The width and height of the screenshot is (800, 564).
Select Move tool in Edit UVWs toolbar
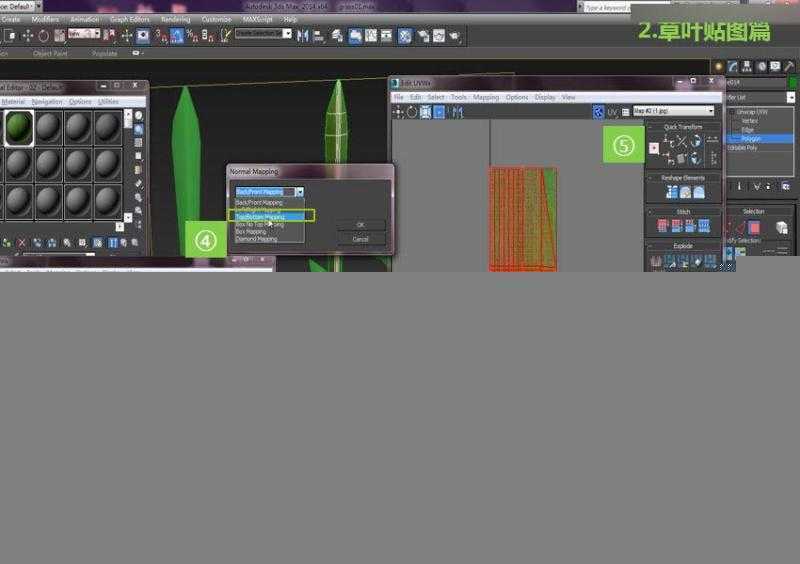tap(398, 112)
